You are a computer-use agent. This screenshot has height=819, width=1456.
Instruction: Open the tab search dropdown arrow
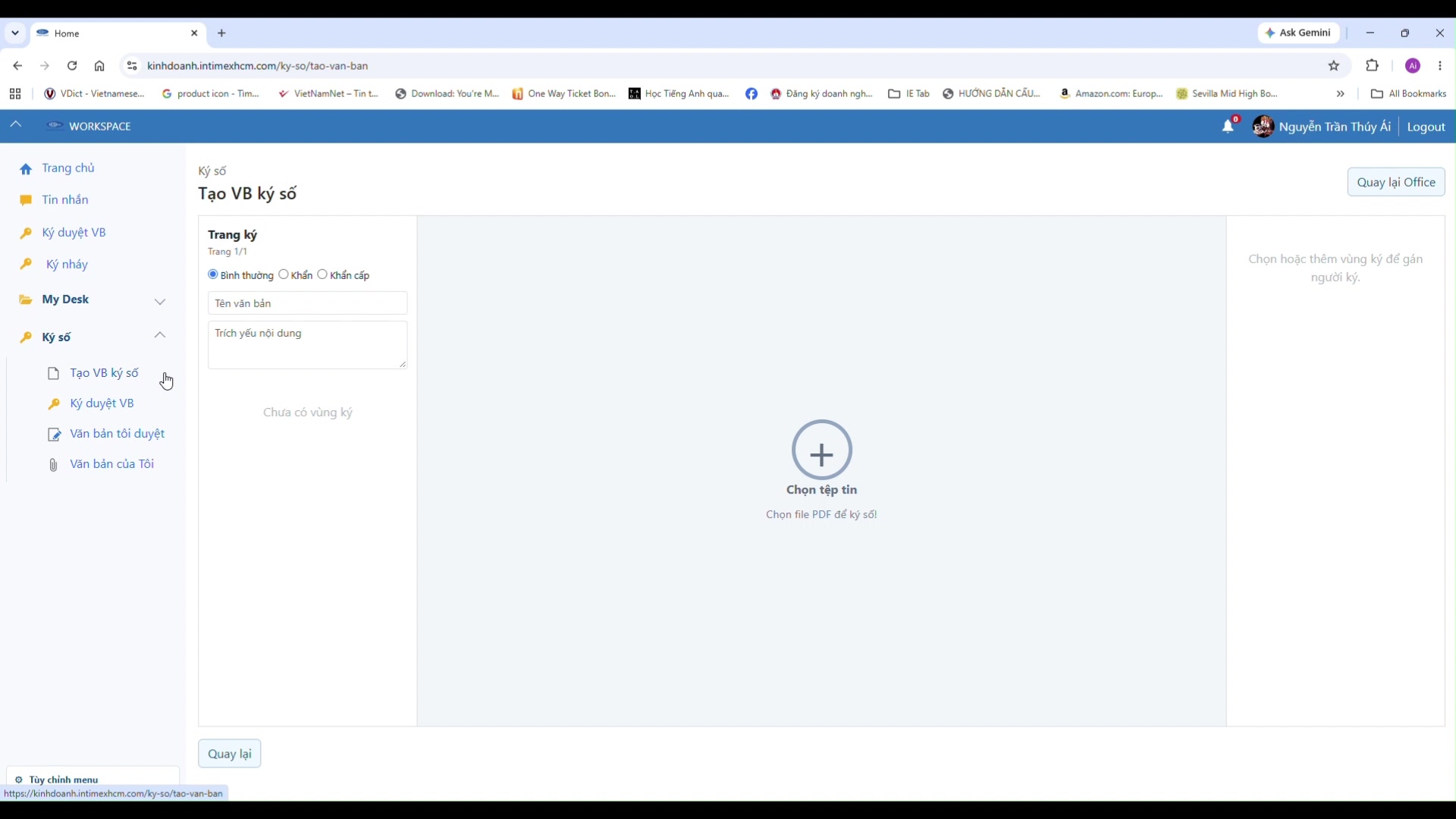15,33
